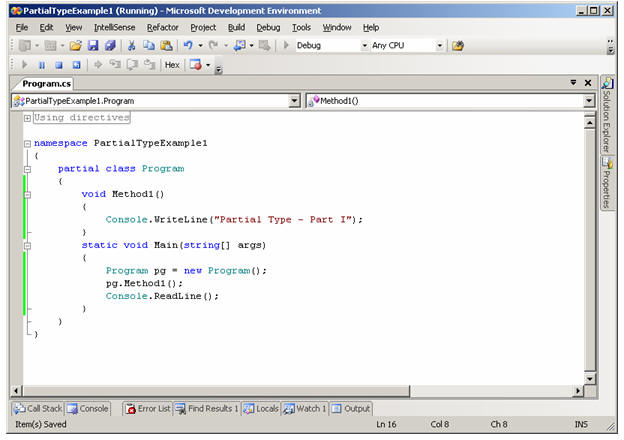The width and height of the screenshot is (624, 440).
Task: Open the Edit menu
Action: (46, 27)
